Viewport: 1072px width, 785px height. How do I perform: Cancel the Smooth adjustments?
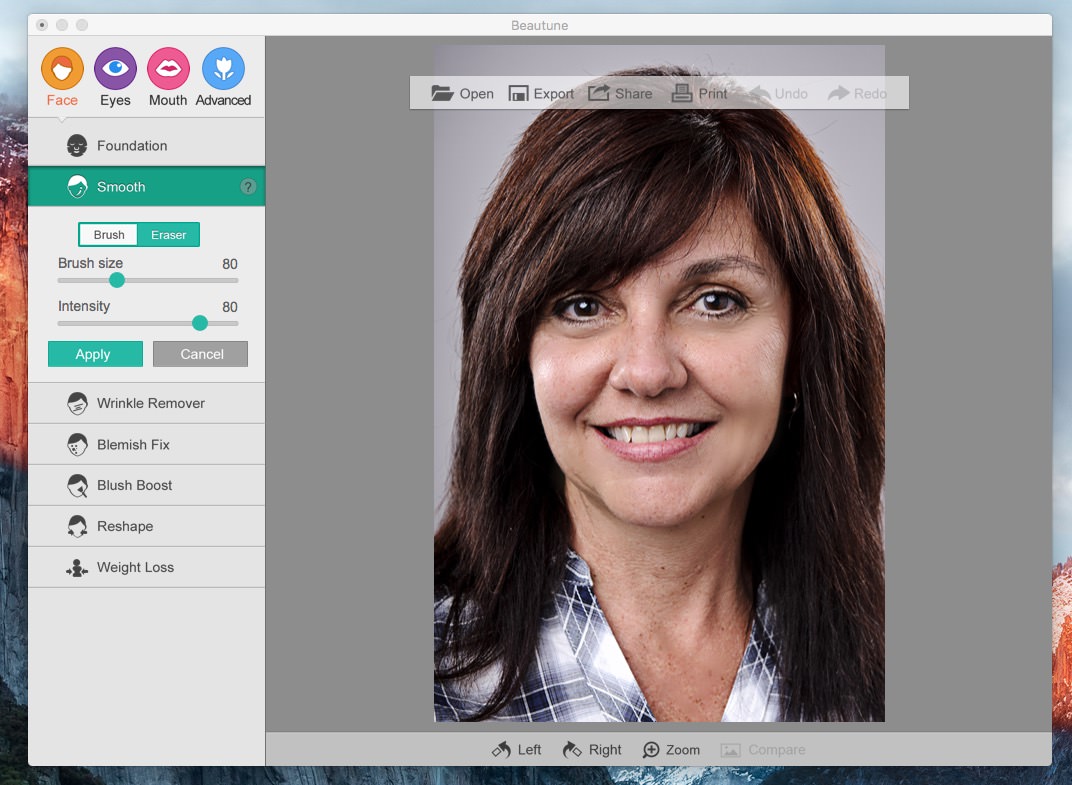click(200, 354)
